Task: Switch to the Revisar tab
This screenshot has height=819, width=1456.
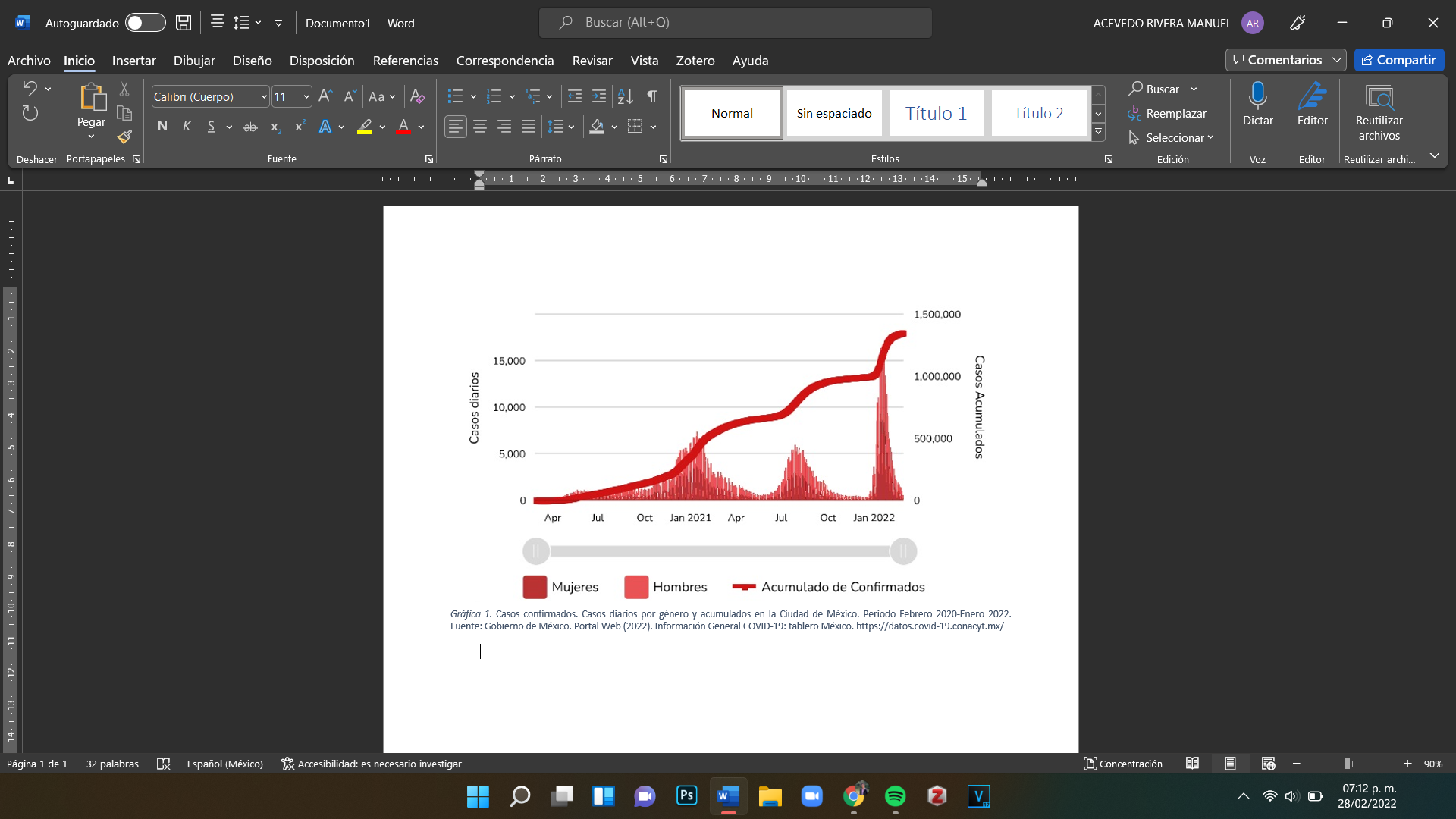Action: pyautogui.click(x=591, y=61)
